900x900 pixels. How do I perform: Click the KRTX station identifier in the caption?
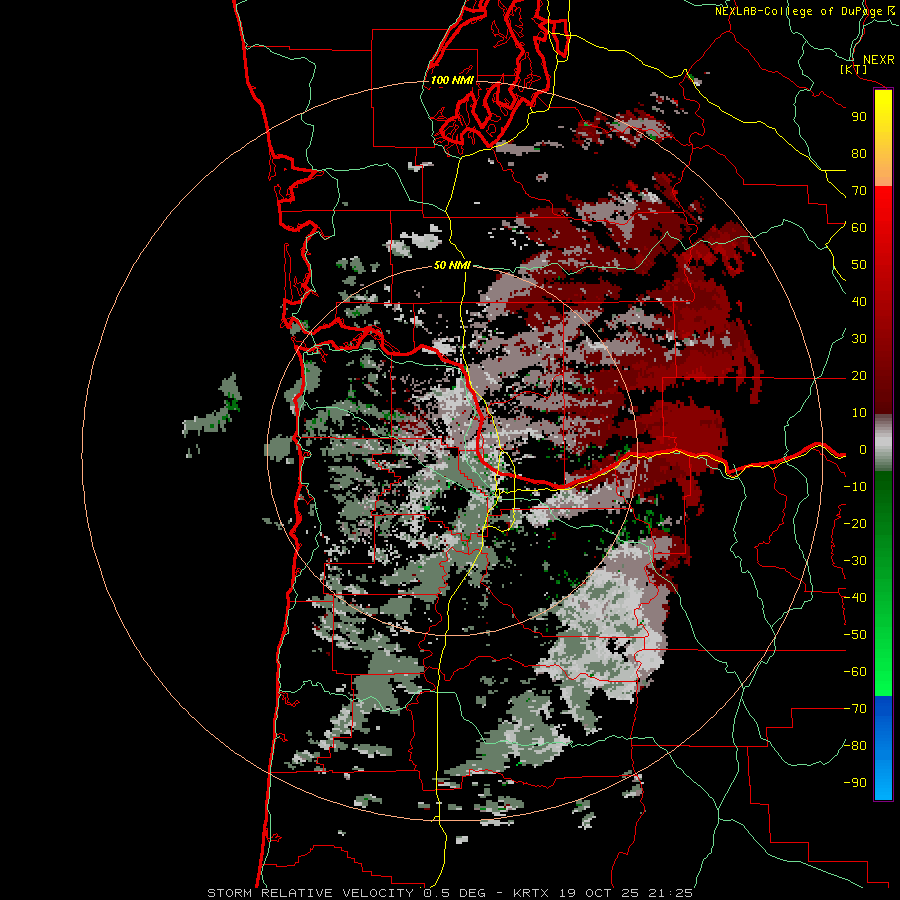click(x=531, y=893)
